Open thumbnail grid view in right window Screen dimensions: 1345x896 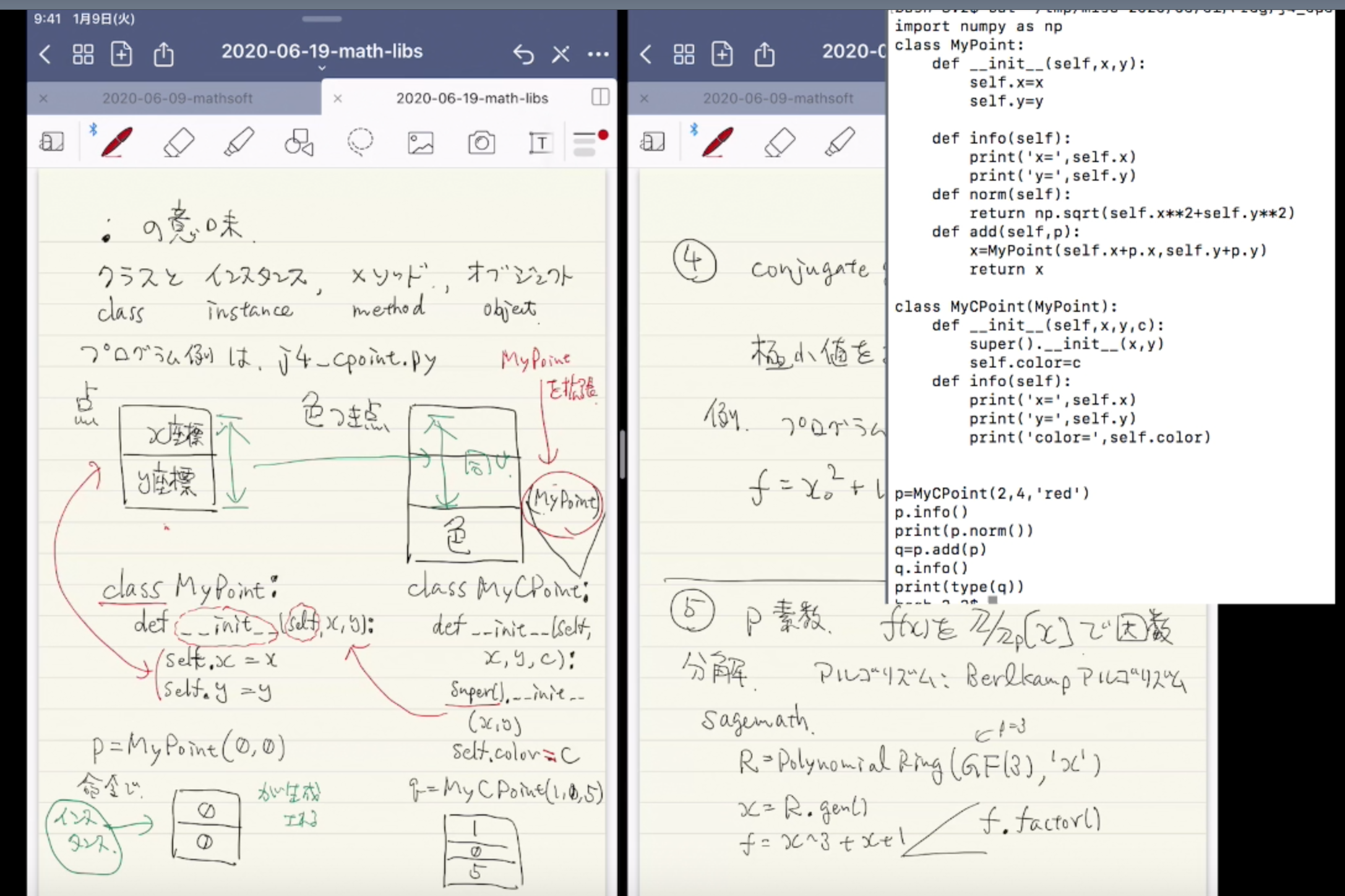pyautogui.click(x=684, y=54)
